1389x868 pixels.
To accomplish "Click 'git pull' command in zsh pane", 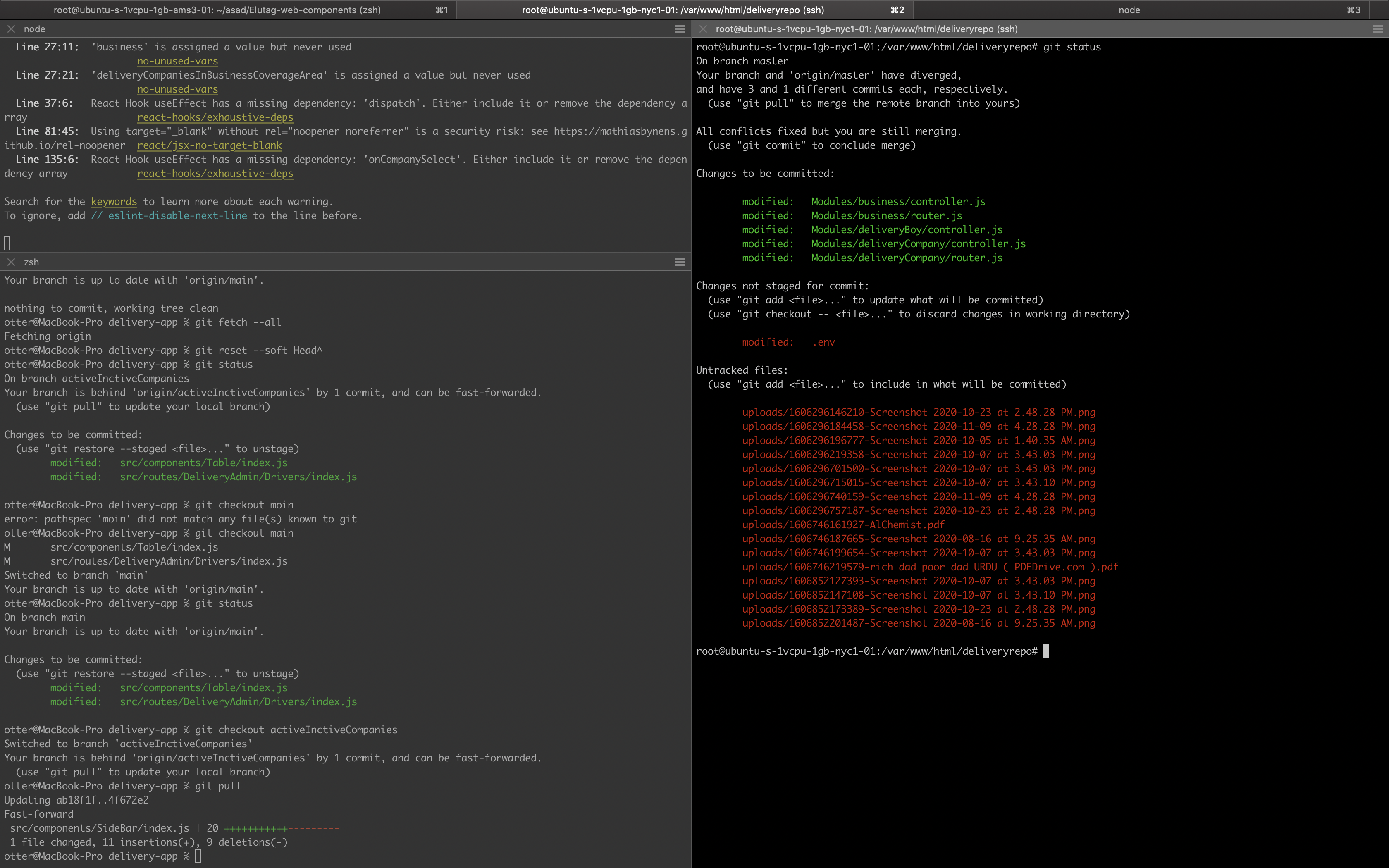I will tap(218, 786).
